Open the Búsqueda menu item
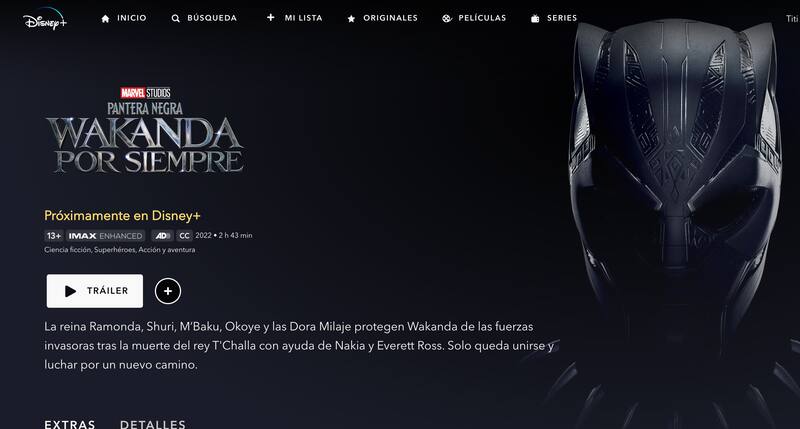This screenshot has width=800, height=429. 212,18
